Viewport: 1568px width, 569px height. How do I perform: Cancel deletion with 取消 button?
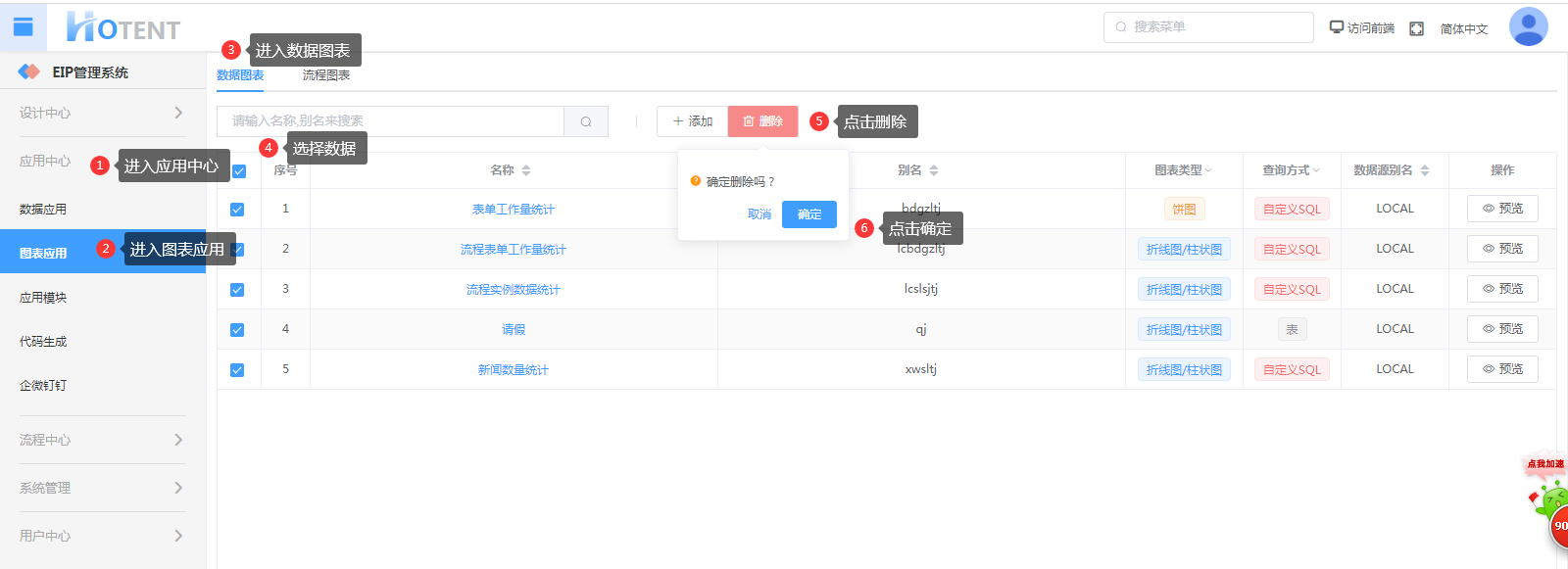point(759,214)
